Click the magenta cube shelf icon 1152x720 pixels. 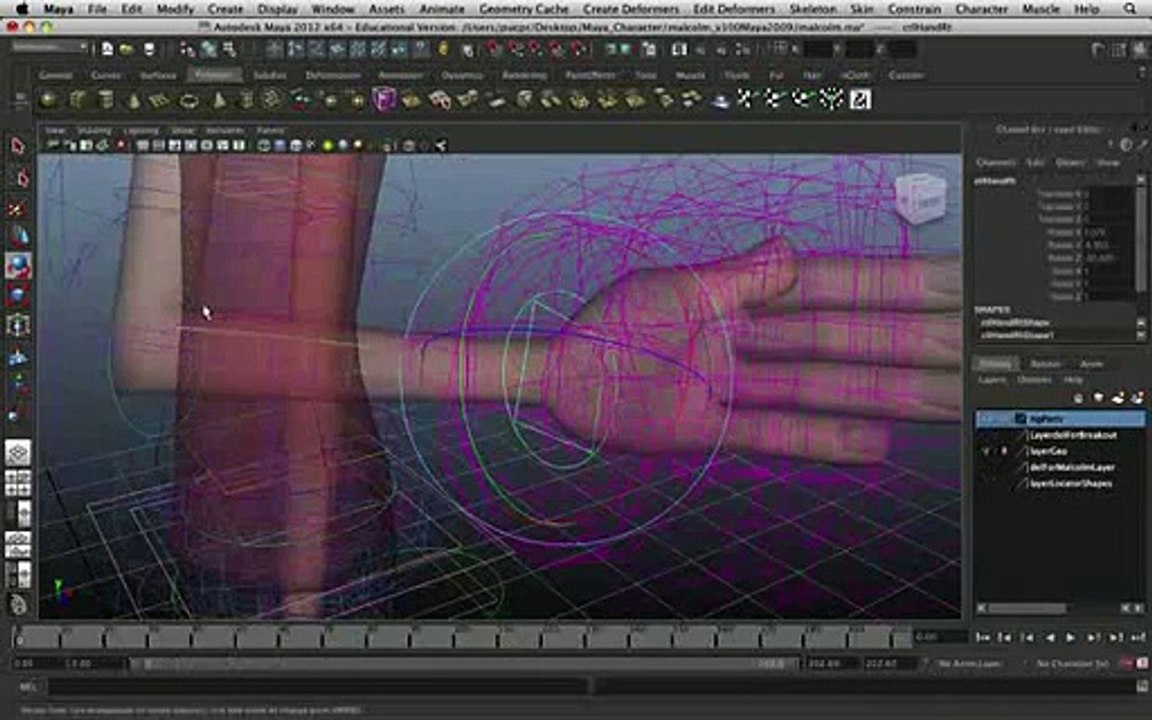(x=384, y=98)
